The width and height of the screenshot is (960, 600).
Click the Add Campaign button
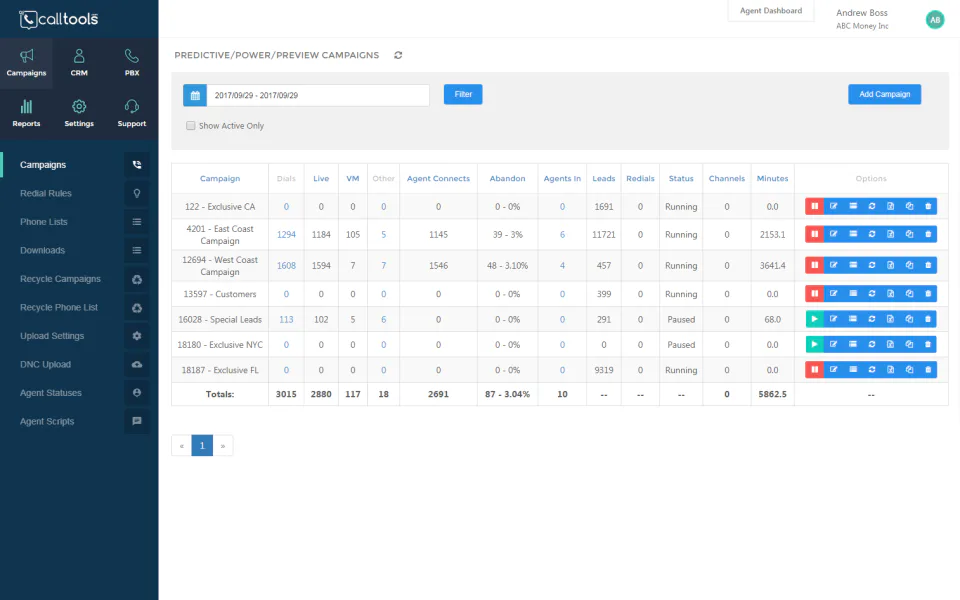point(884,94)
